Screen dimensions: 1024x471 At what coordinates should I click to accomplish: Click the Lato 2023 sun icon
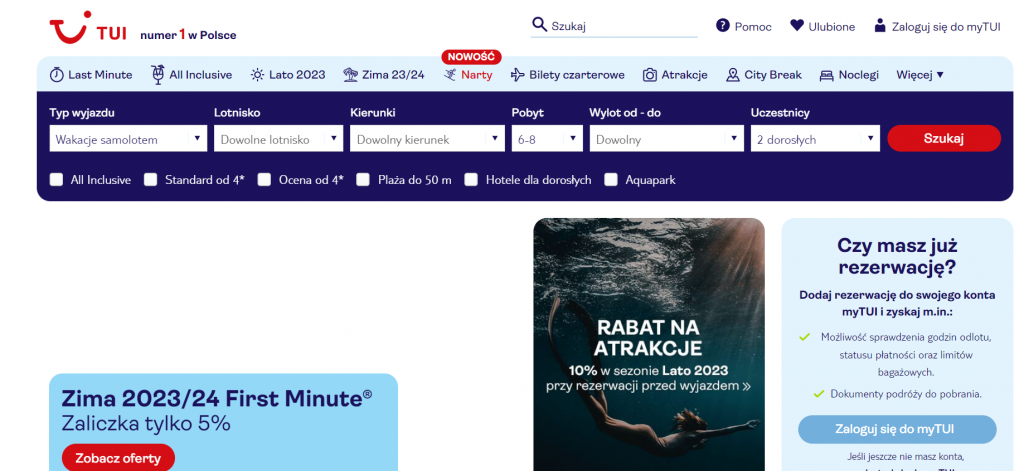click(x=257, y=74)
